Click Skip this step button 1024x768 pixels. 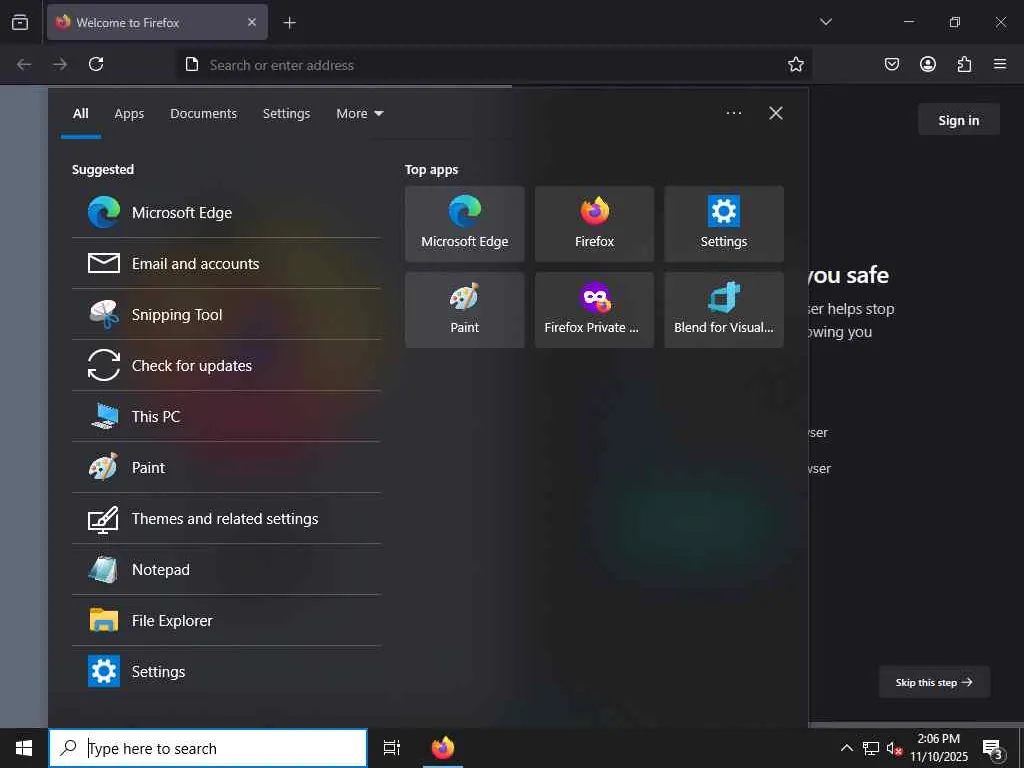[934, 682]
